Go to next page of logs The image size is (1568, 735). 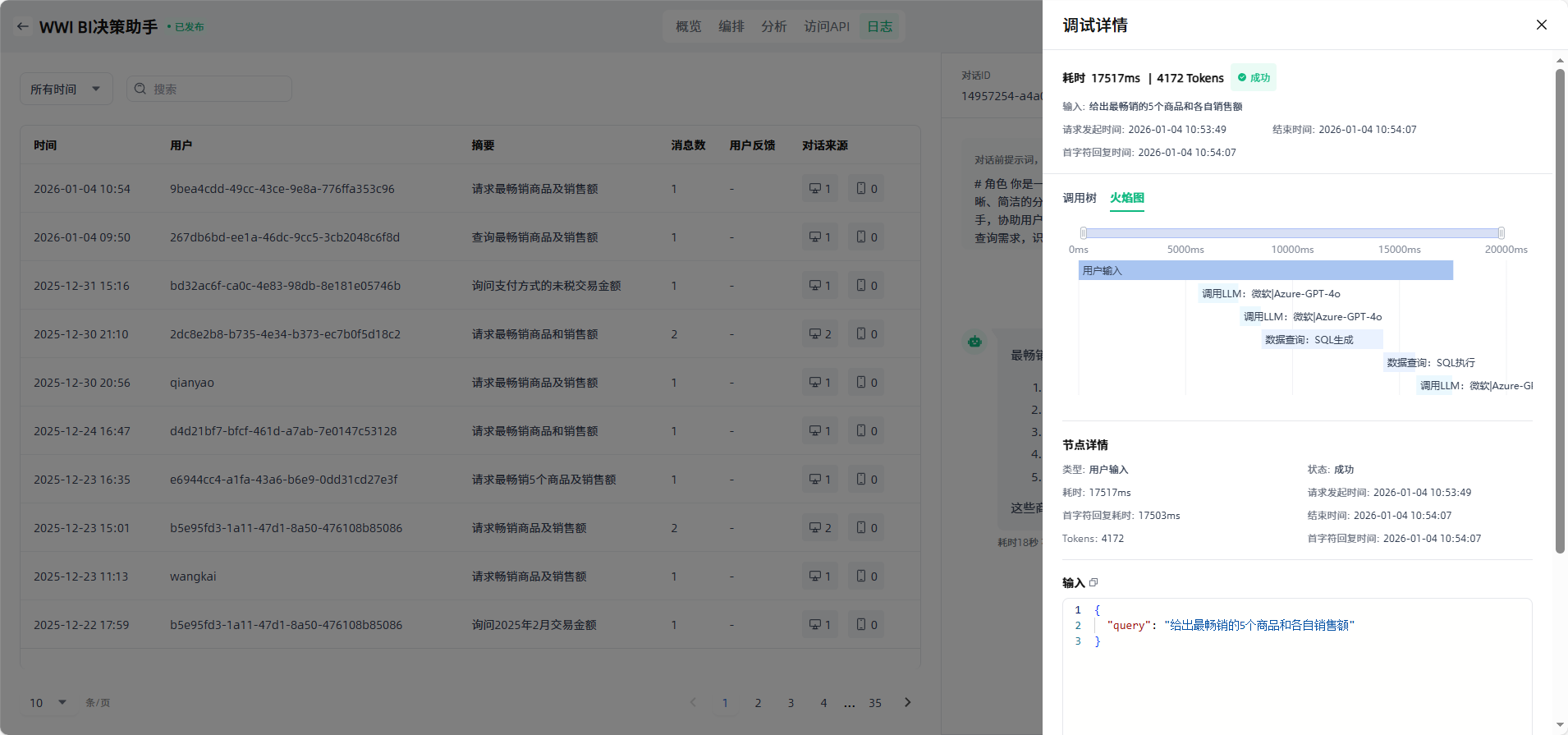point(907,702)
